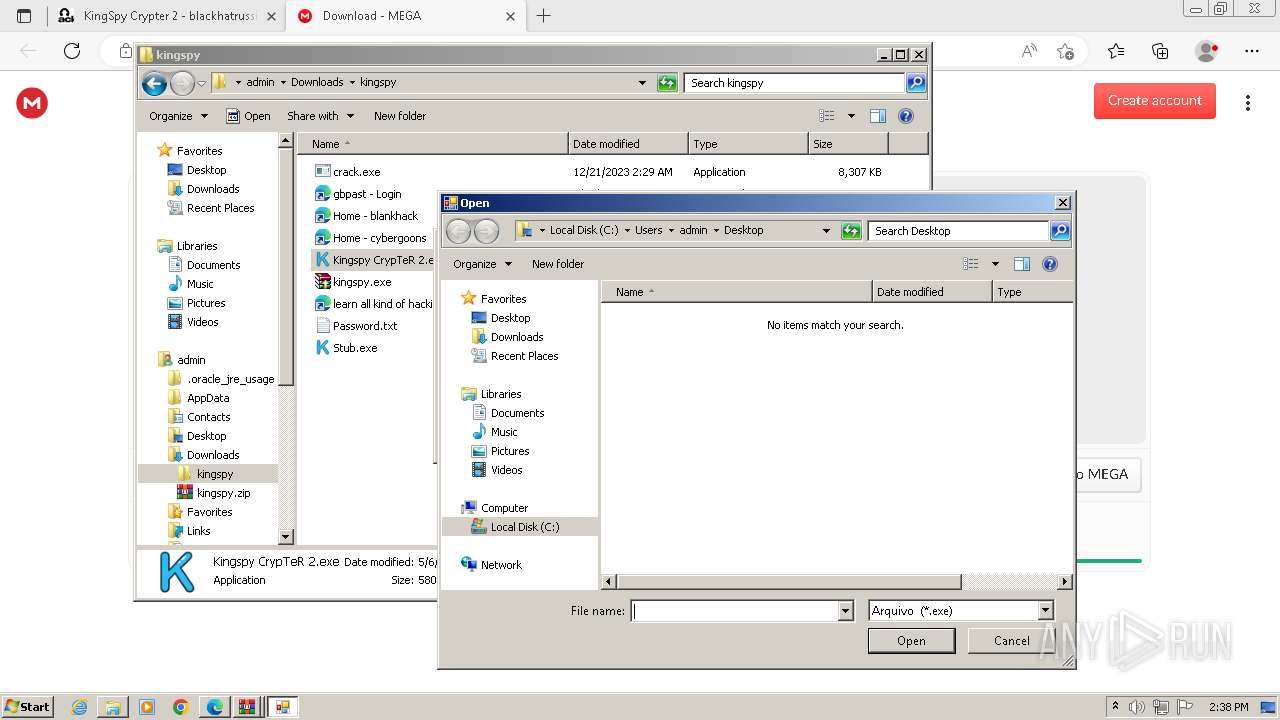1280x720 pixels.
Task: Click File name input field
Action: [x=735, y=611]
